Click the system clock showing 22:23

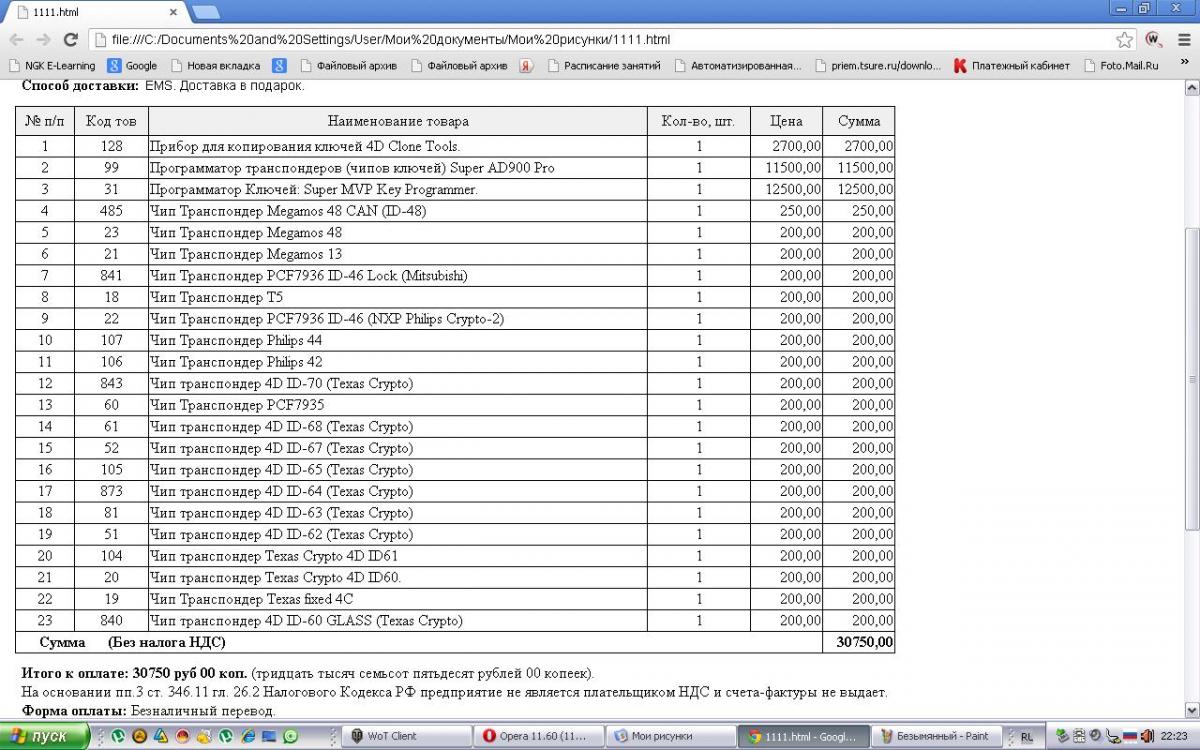(x=1173, y=736)
